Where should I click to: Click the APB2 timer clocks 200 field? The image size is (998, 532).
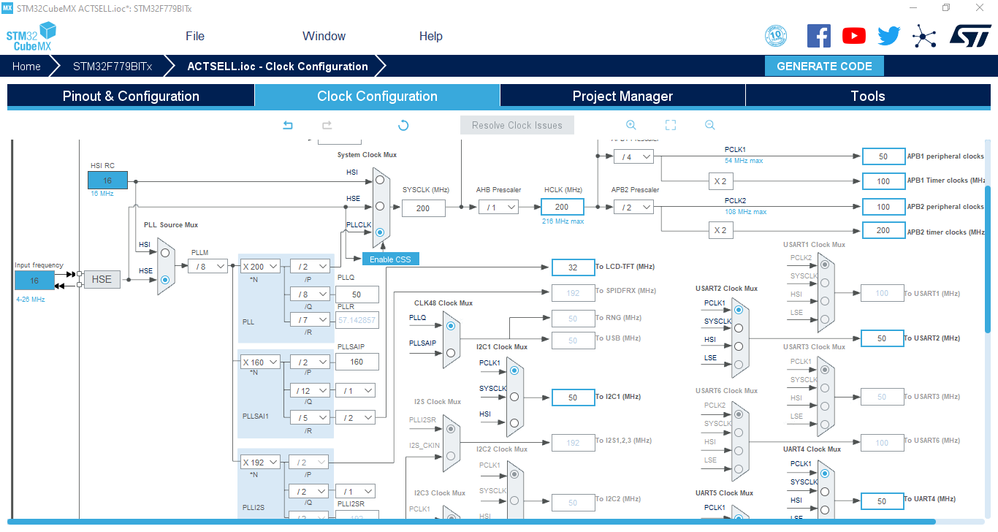[x=883, y=230]
